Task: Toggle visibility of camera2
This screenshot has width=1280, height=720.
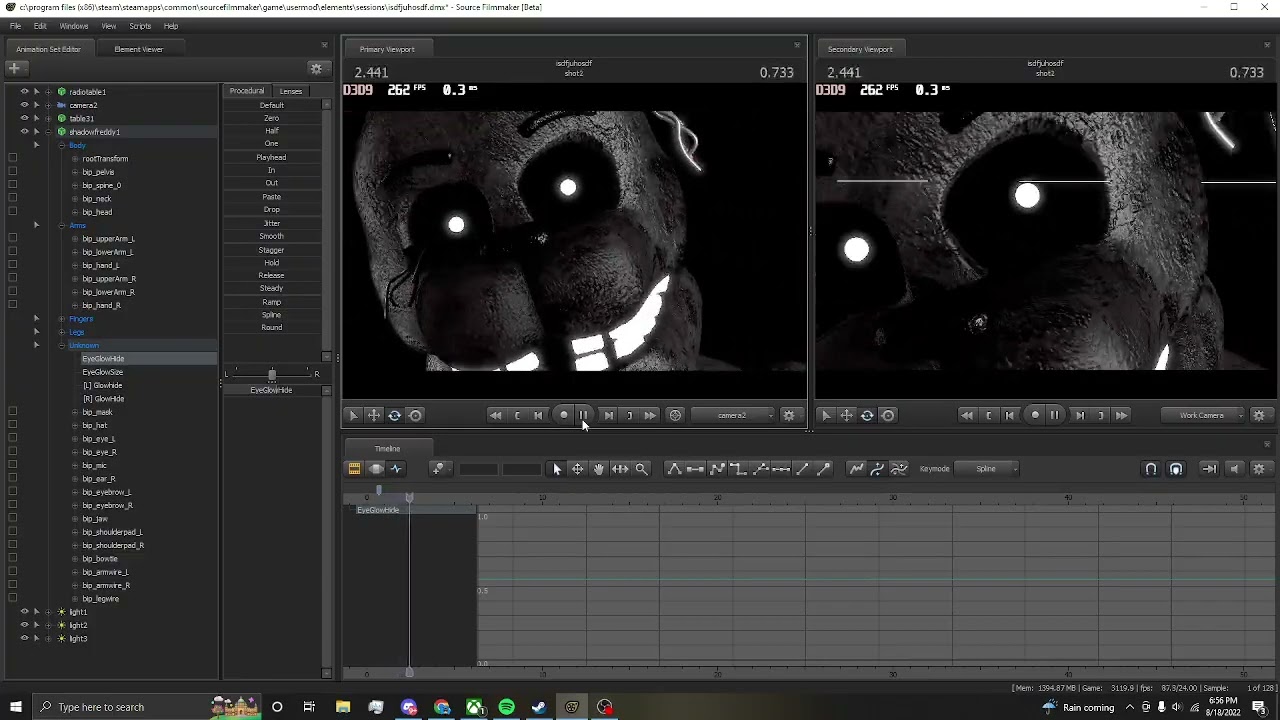Action: click(x=25, y=105)
